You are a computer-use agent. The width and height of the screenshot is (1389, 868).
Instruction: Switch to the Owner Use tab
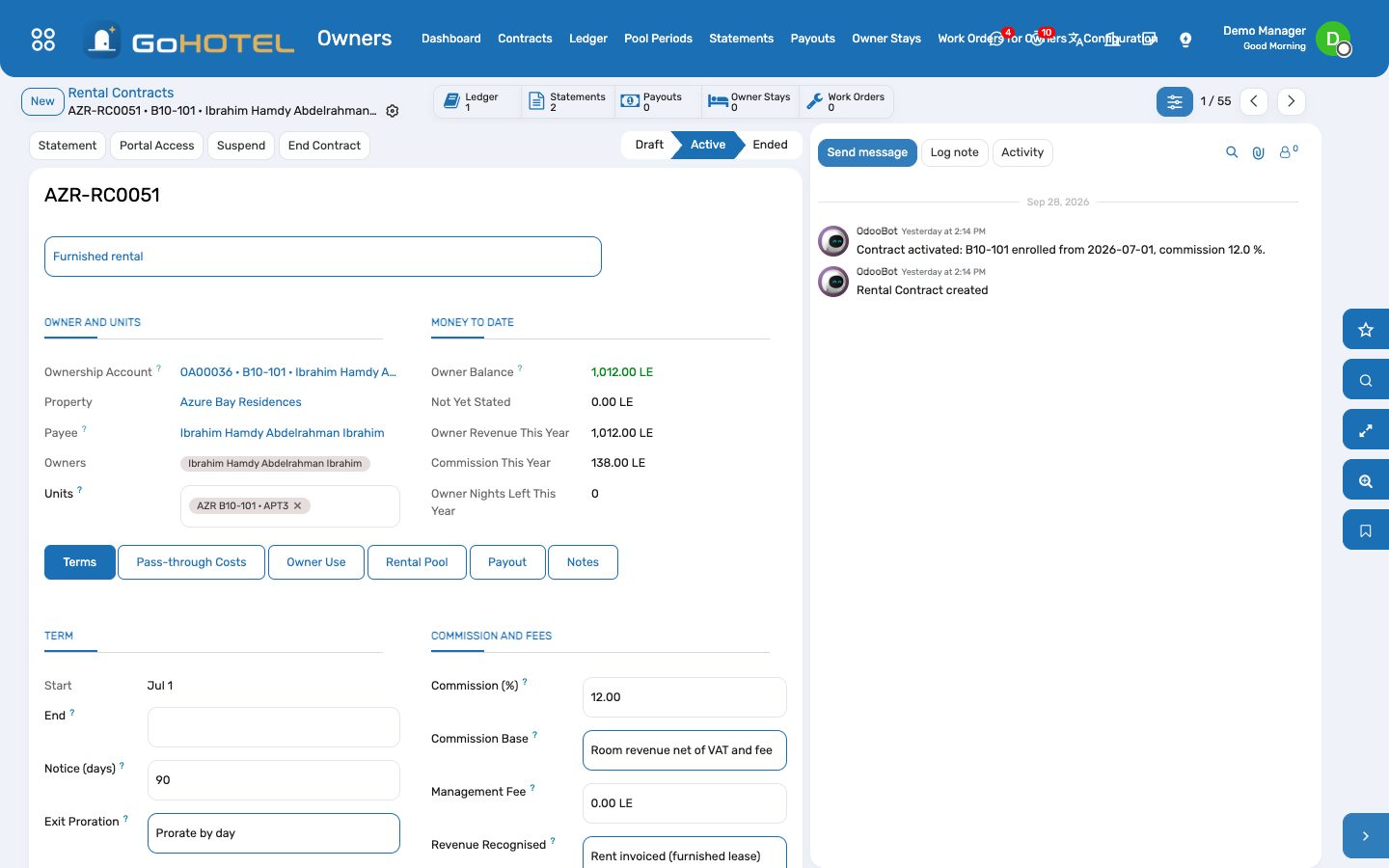pos(316,562)
